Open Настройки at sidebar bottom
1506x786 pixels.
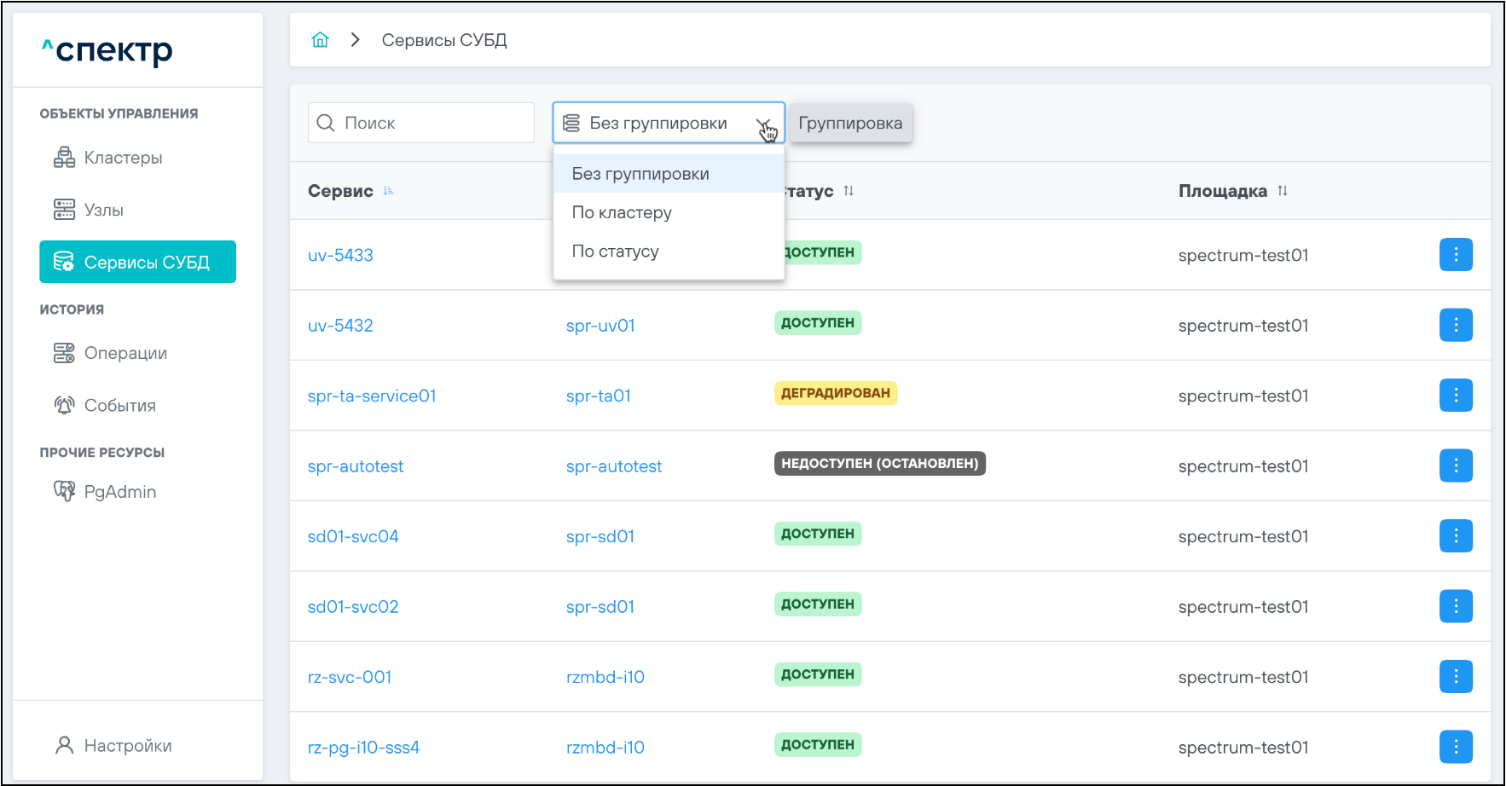127,745
